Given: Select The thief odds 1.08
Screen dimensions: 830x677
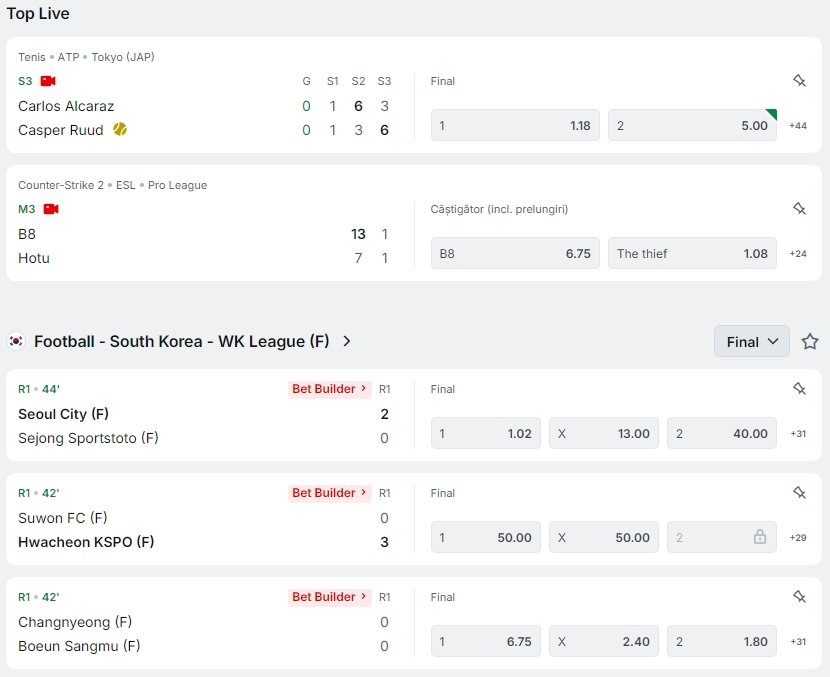Looking at the screenshot, I should (692, 254).
